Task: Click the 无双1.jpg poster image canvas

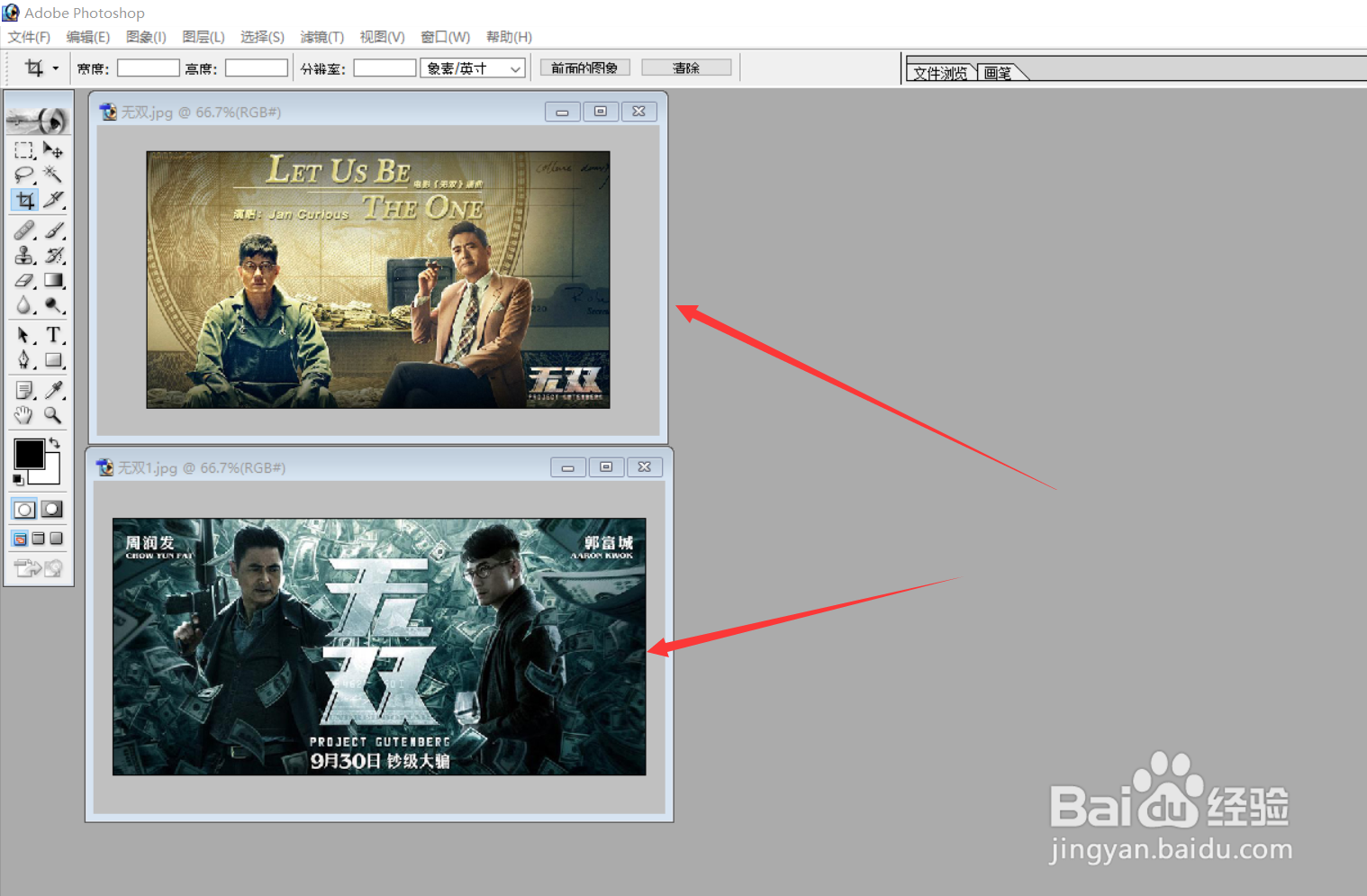Action: click(379, 647)
